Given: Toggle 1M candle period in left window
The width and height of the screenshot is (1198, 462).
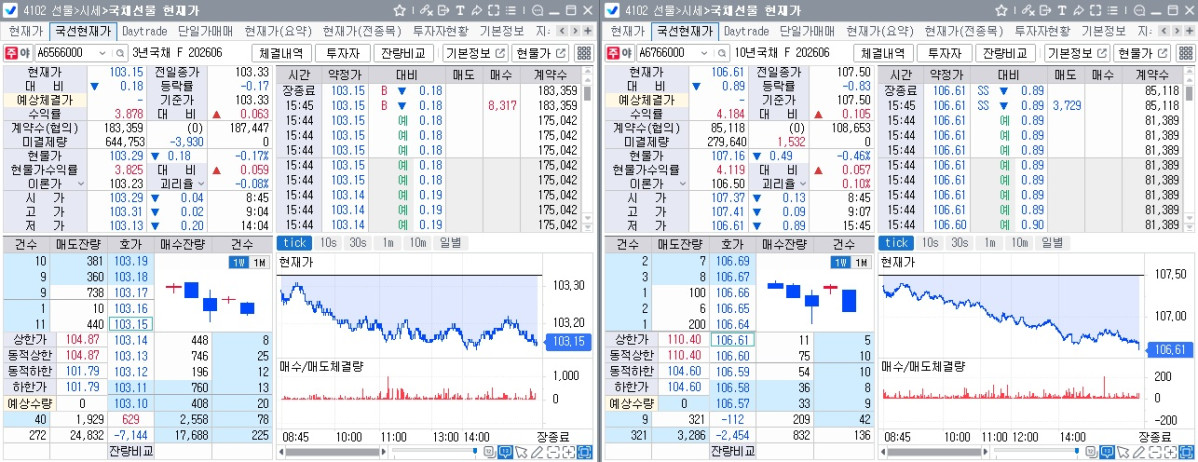Looking at the screenshot, I should click(x=259, y=263).
